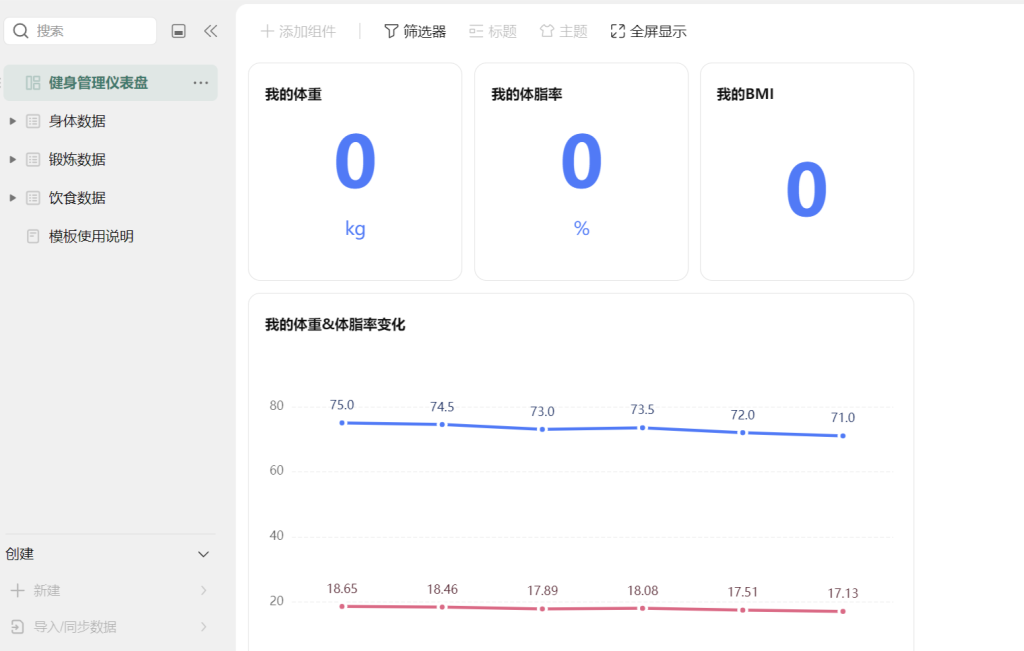Click the 17.51 body fat data point

743,611
